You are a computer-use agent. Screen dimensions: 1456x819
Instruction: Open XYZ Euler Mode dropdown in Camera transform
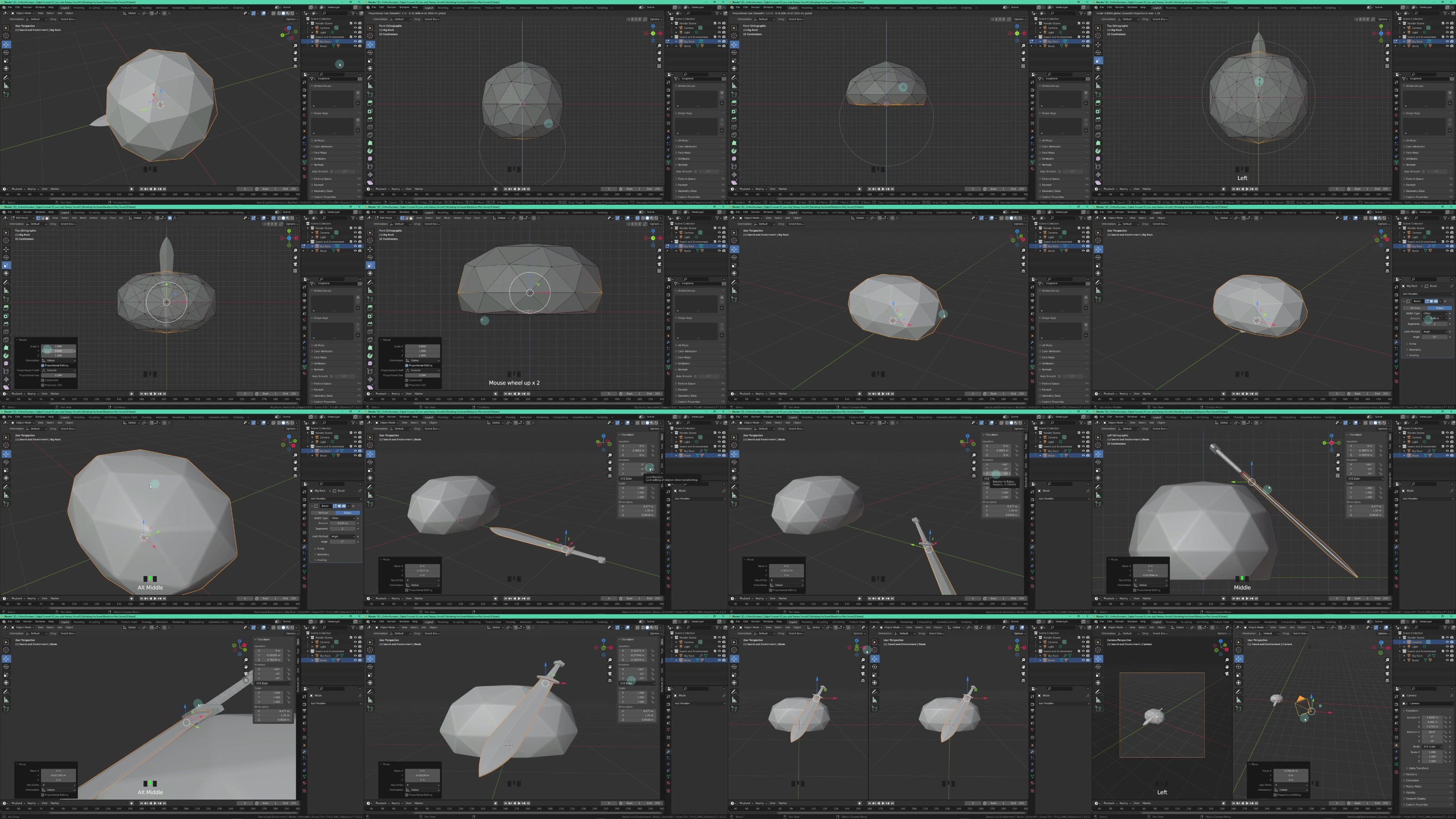(1432, 747)
